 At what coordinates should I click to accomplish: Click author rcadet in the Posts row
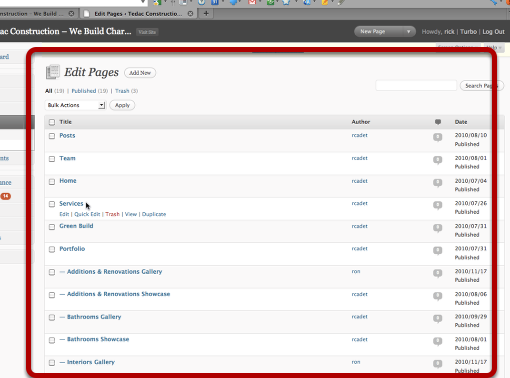tap(359, 135)
